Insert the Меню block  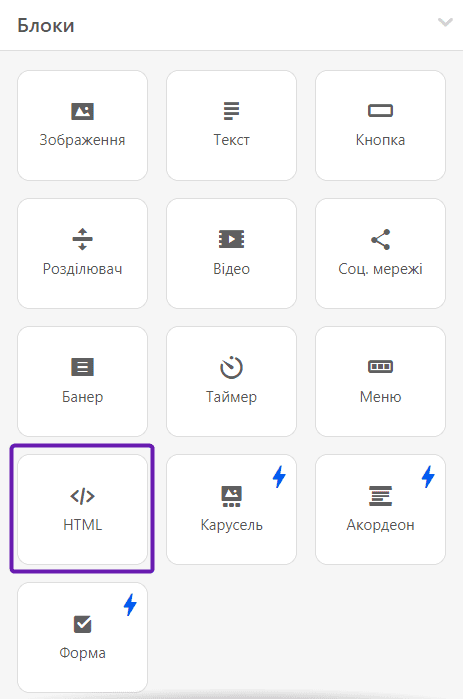(380, 382)
